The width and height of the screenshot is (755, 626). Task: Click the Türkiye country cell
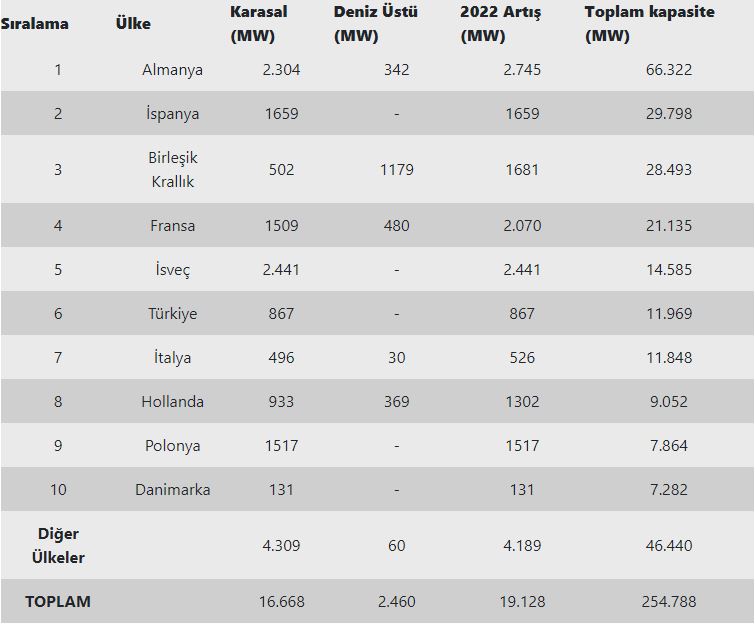172,314
